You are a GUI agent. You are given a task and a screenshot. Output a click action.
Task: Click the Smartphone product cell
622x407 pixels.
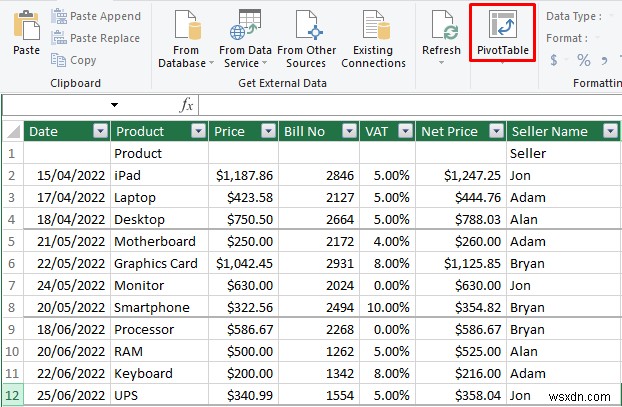(159, 307)
